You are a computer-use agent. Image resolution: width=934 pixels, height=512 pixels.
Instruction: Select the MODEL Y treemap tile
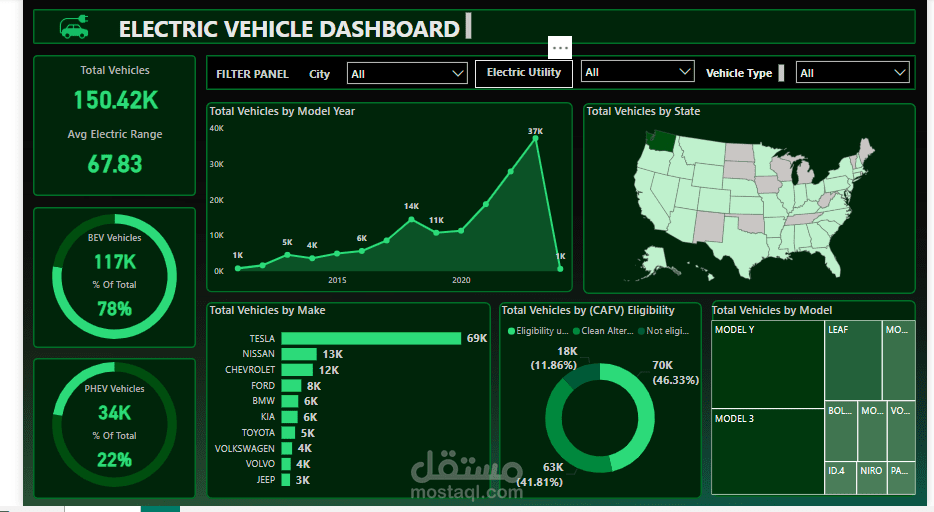pyautogui.click(x=768, y=364)
